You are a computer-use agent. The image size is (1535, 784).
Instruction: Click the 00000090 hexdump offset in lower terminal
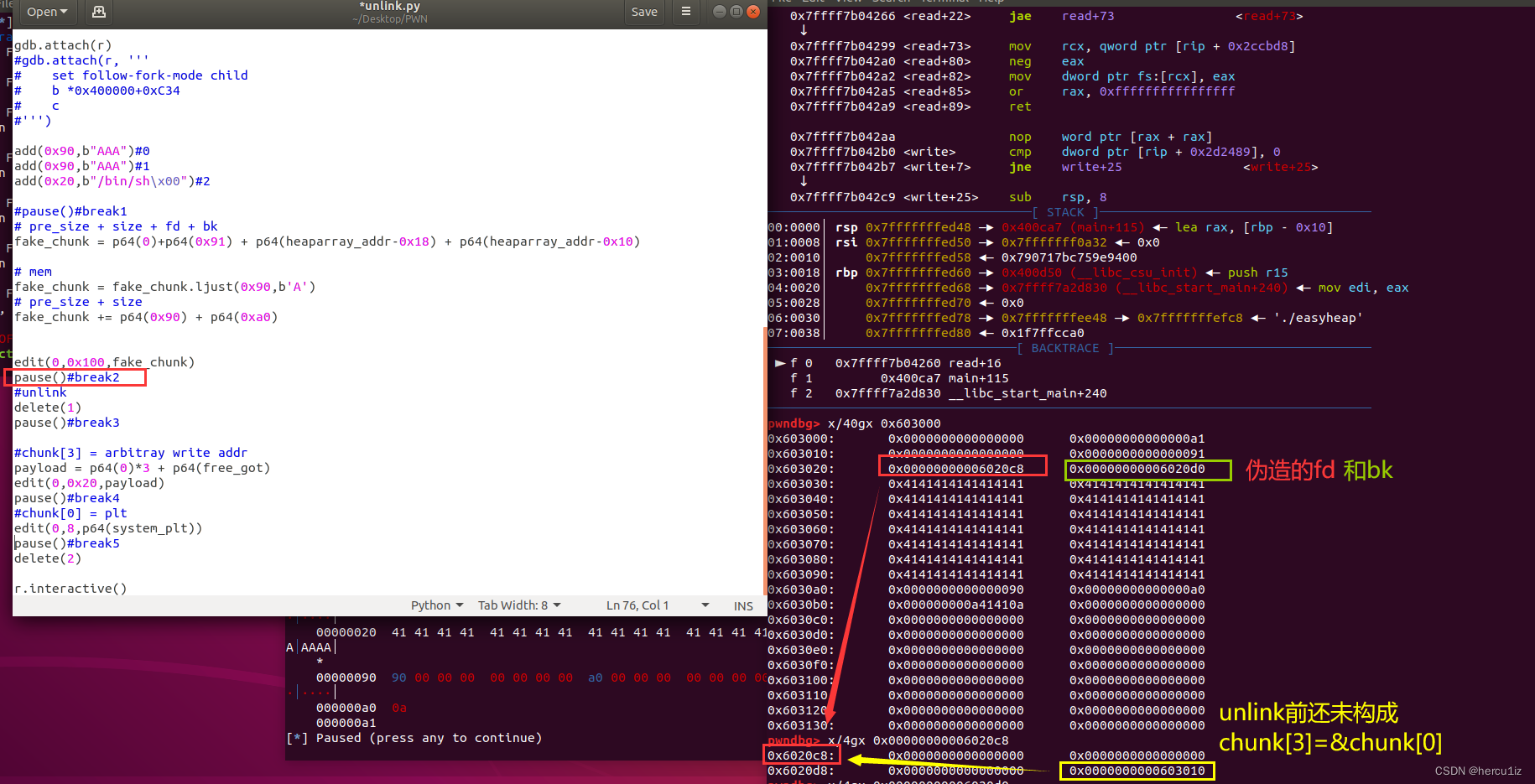tap(346, 678)
